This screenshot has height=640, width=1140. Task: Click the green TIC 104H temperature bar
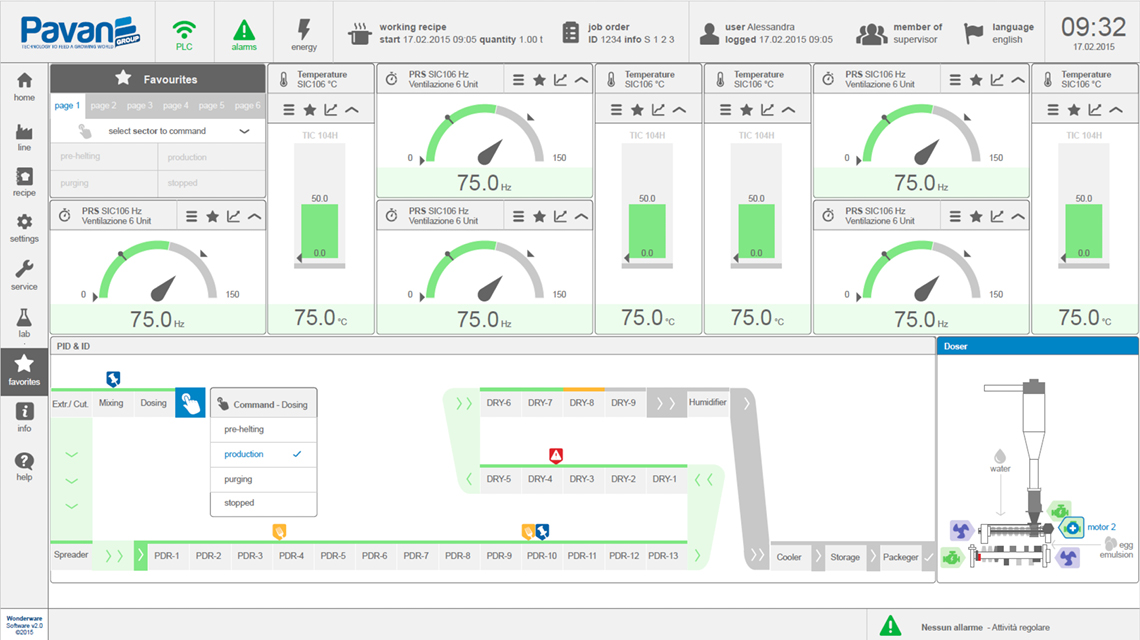click(320, 232)
